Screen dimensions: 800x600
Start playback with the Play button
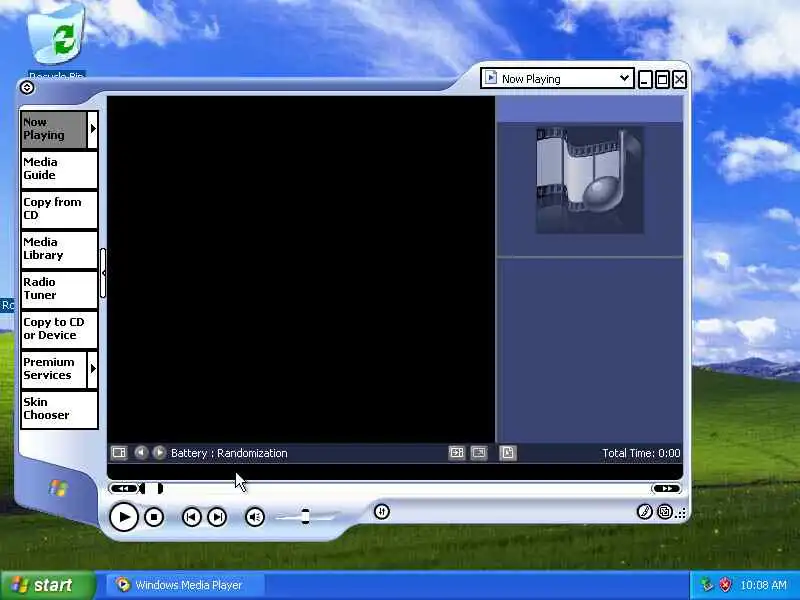[x=123, y=517]
